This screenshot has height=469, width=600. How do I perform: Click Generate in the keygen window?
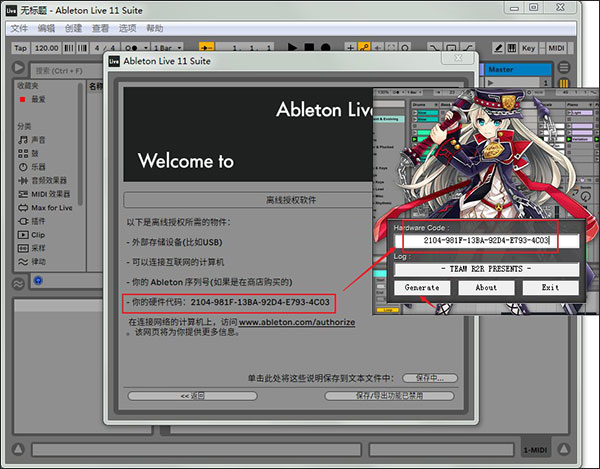(x=422, y=288)
